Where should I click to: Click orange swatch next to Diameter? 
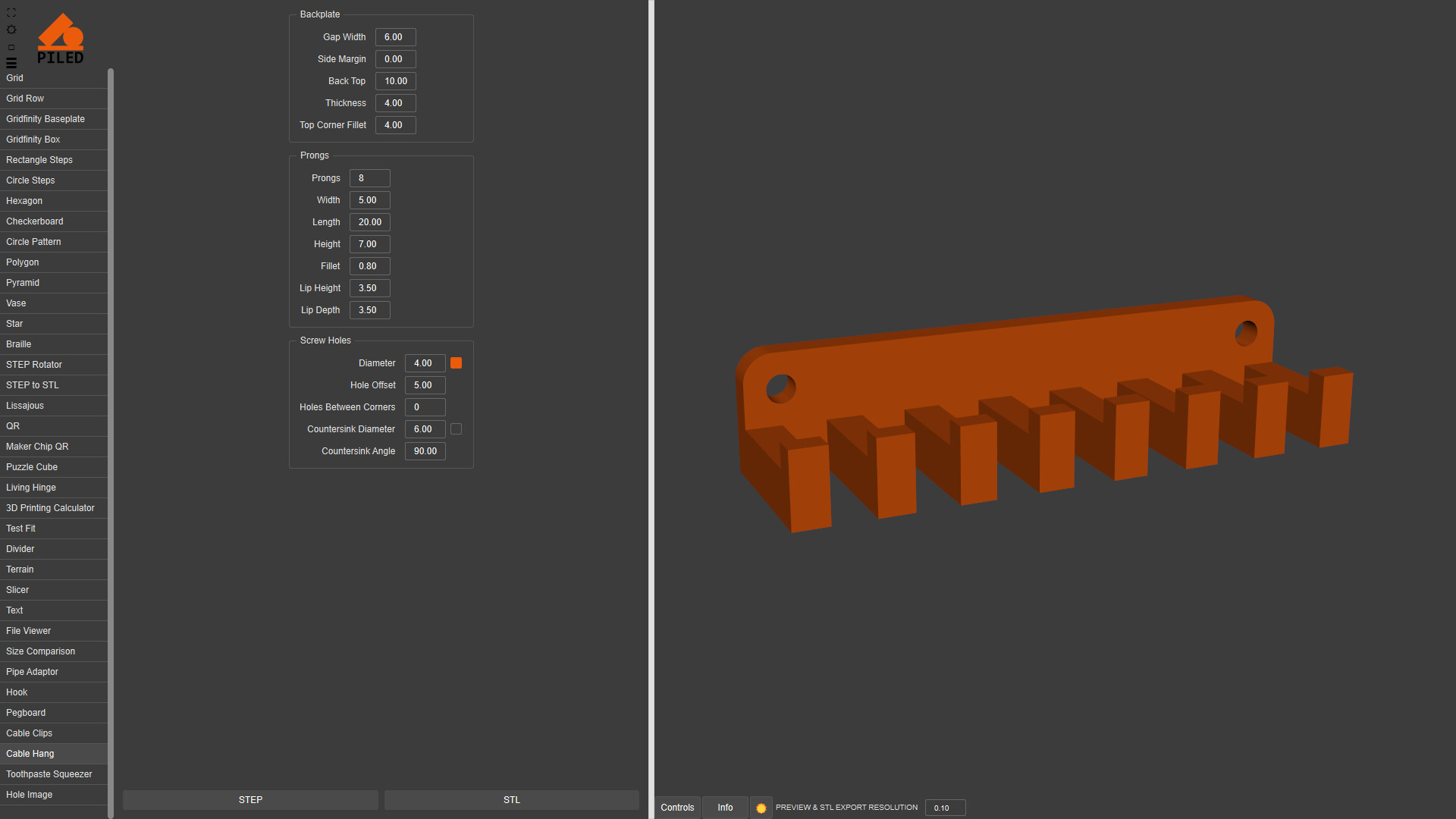pyautogui.click(x=456, y=363)
